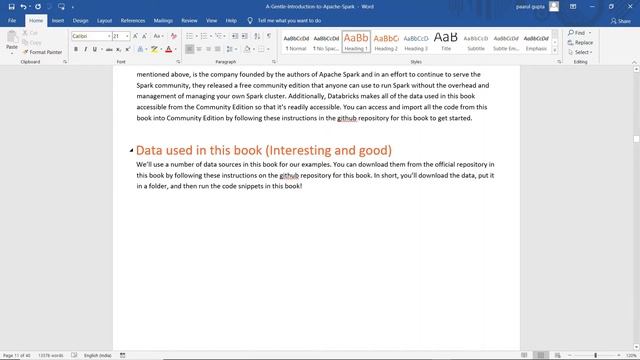Screen dimensions: 640x360
Task: Apply Normal style
Action: pos(296,42)
